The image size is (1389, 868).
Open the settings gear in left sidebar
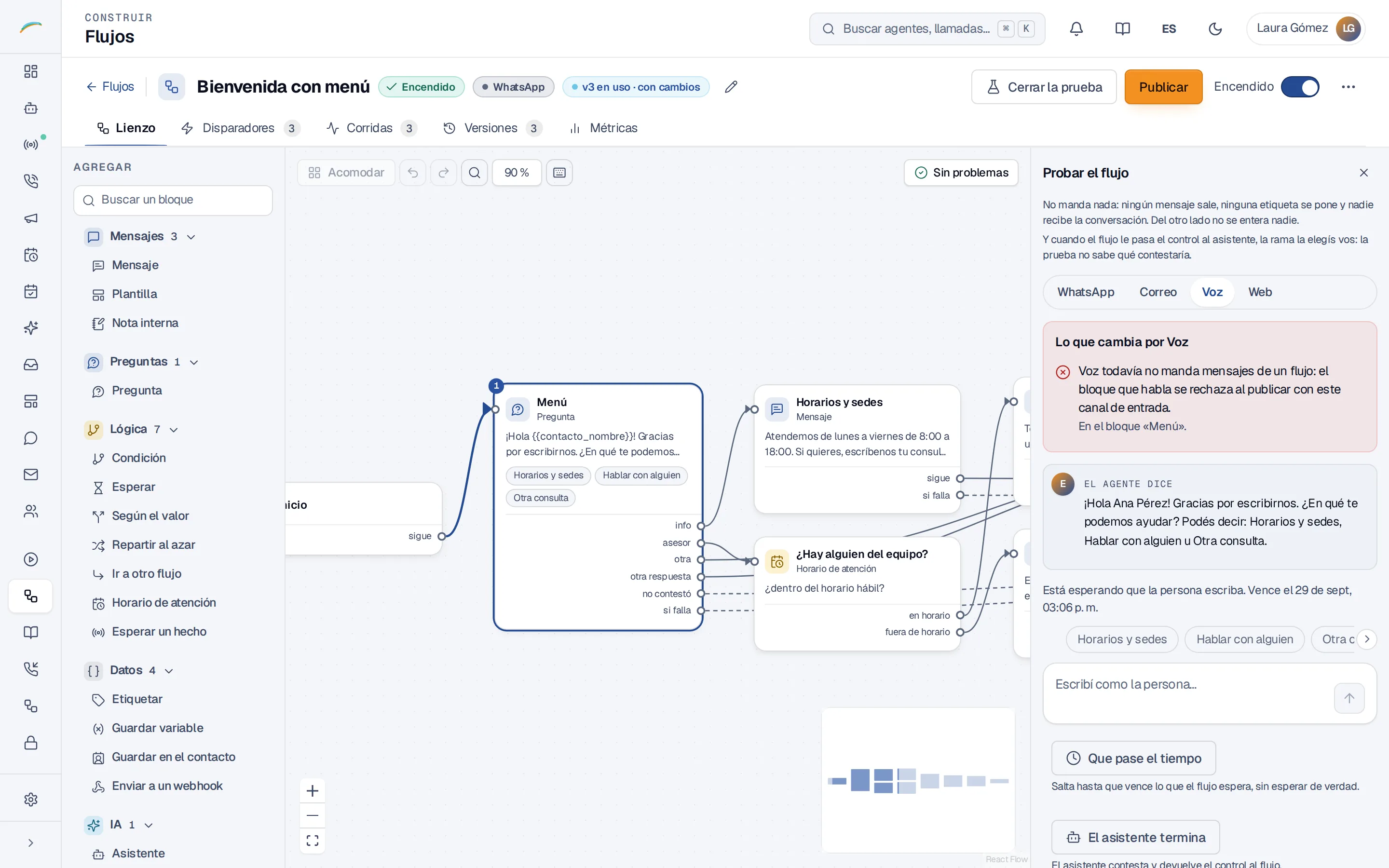[31, 799]
